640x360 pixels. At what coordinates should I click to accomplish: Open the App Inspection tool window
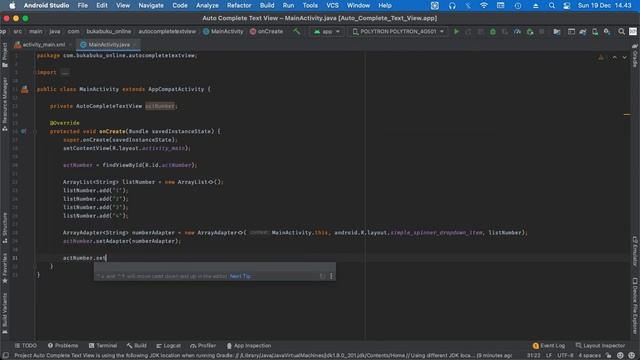click(x=249, y=346)
